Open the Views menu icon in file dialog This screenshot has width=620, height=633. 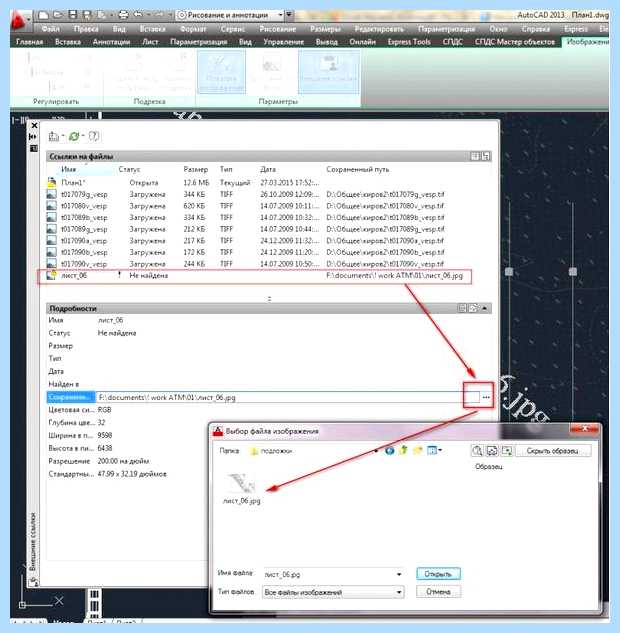(x=434, y=451)
